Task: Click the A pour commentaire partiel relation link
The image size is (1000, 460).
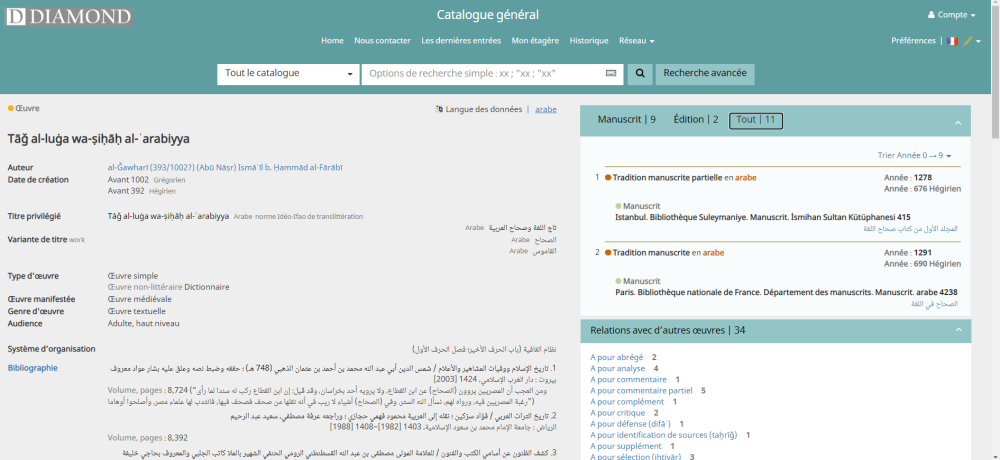Action: point(642,391)
